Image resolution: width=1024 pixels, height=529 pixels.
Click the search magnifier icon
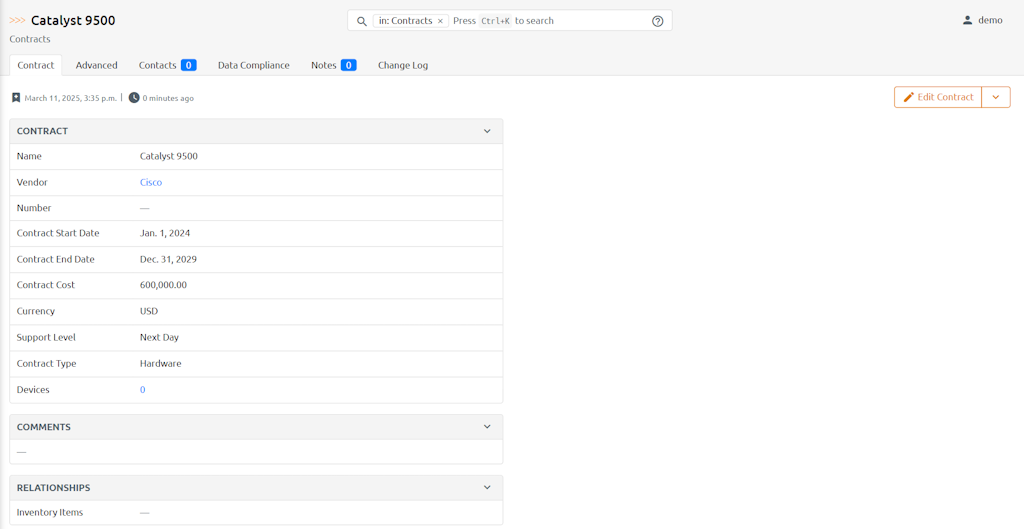362,21
